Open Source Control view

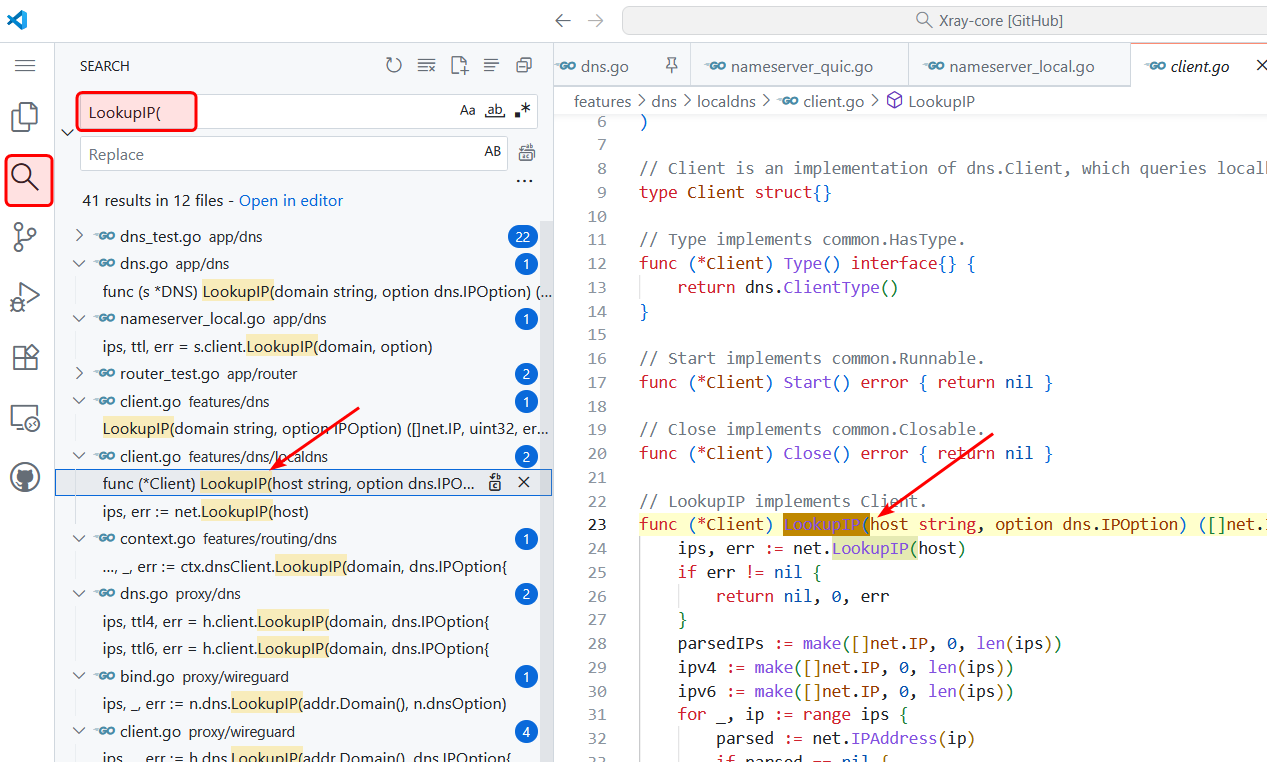25,237
